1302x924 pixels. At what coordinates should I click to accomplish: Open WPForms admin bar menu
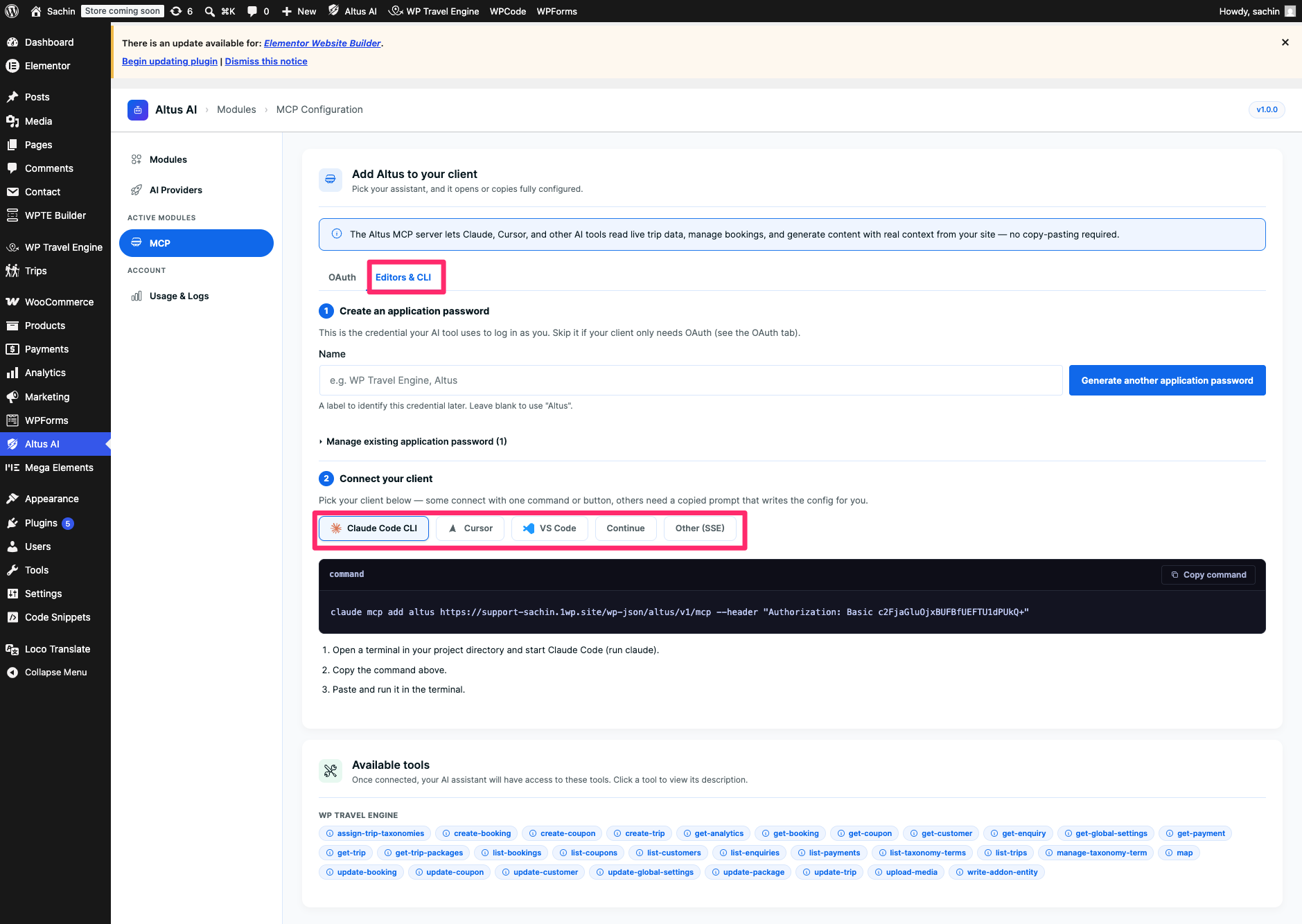(556, 11)
